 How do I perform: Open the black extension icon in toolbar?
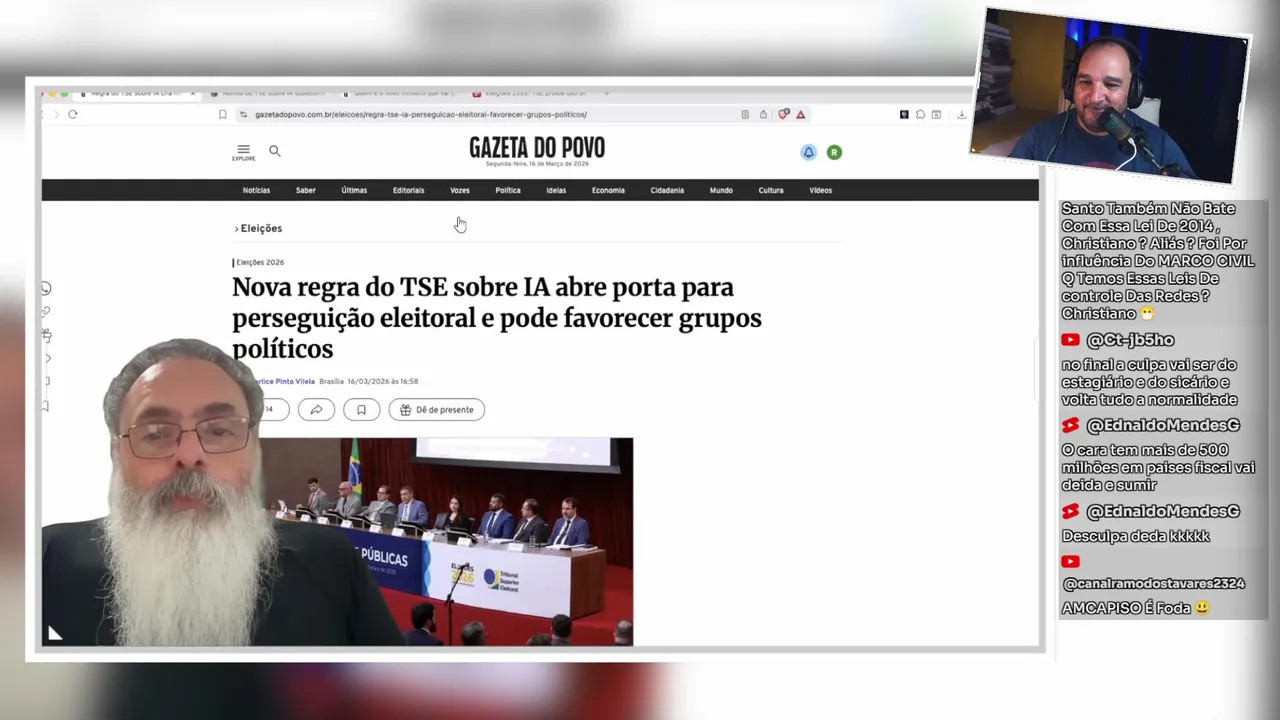click(904, 114)
